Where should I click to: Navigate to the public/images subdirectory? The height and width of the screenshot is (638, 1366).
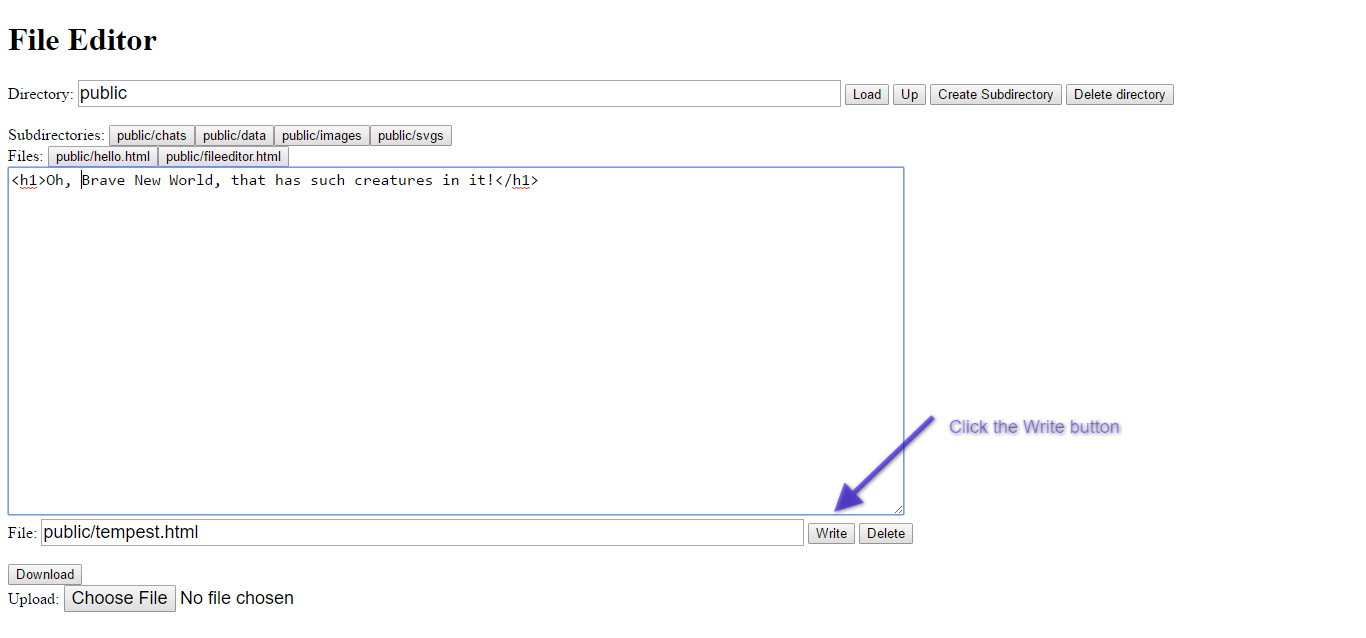pyautogui.click(x=321, y=135)
